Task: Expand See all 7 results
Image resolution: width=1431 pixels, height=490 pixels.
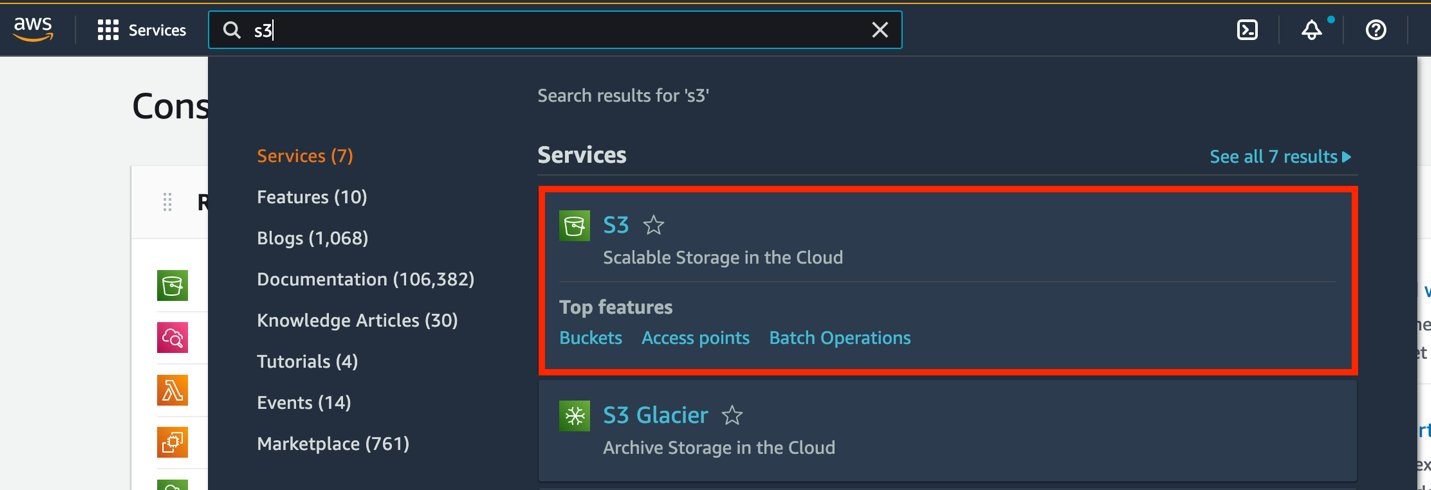Action: [1280, 157]
